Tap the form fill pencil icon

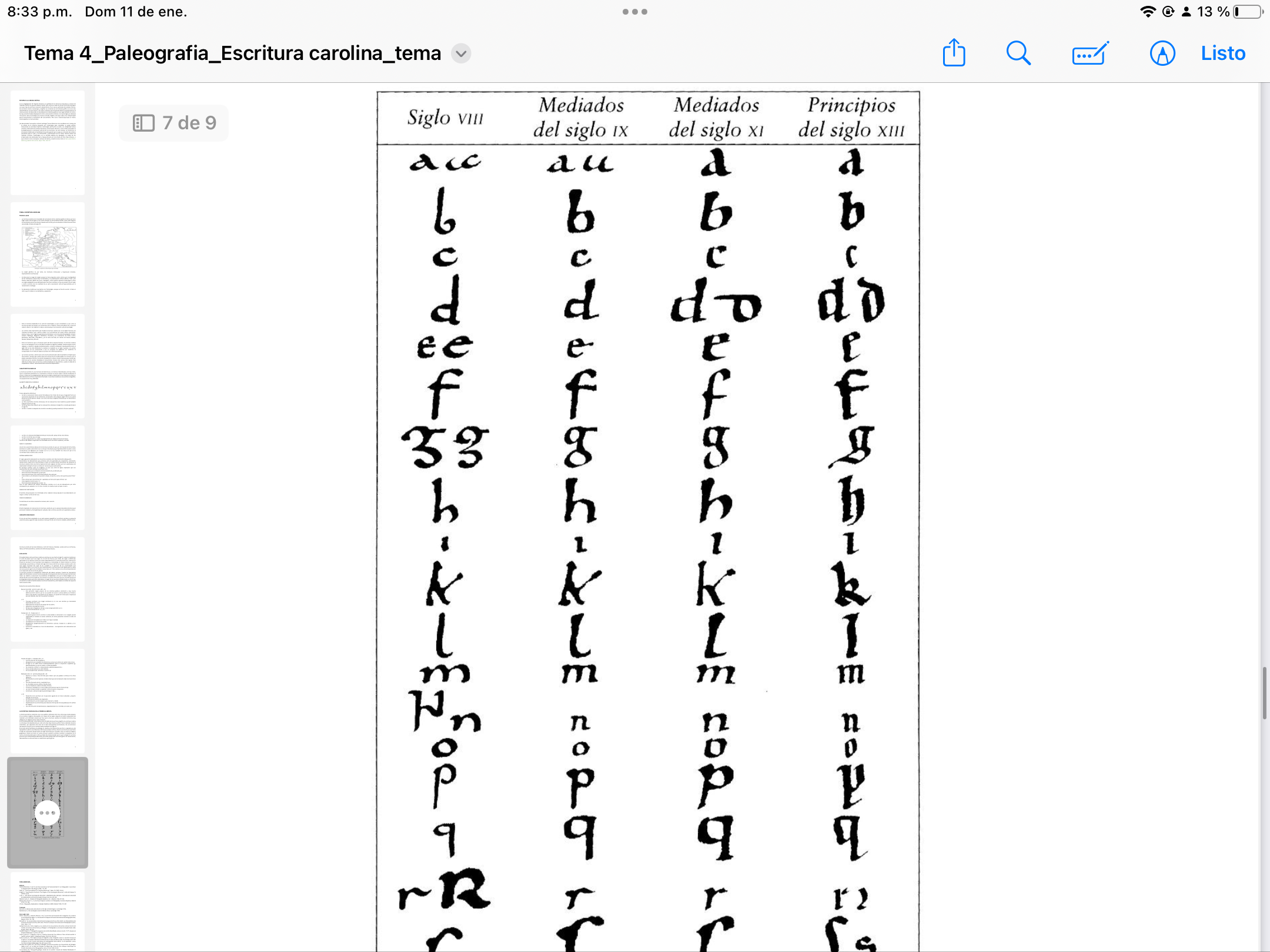click(1090, 53)
